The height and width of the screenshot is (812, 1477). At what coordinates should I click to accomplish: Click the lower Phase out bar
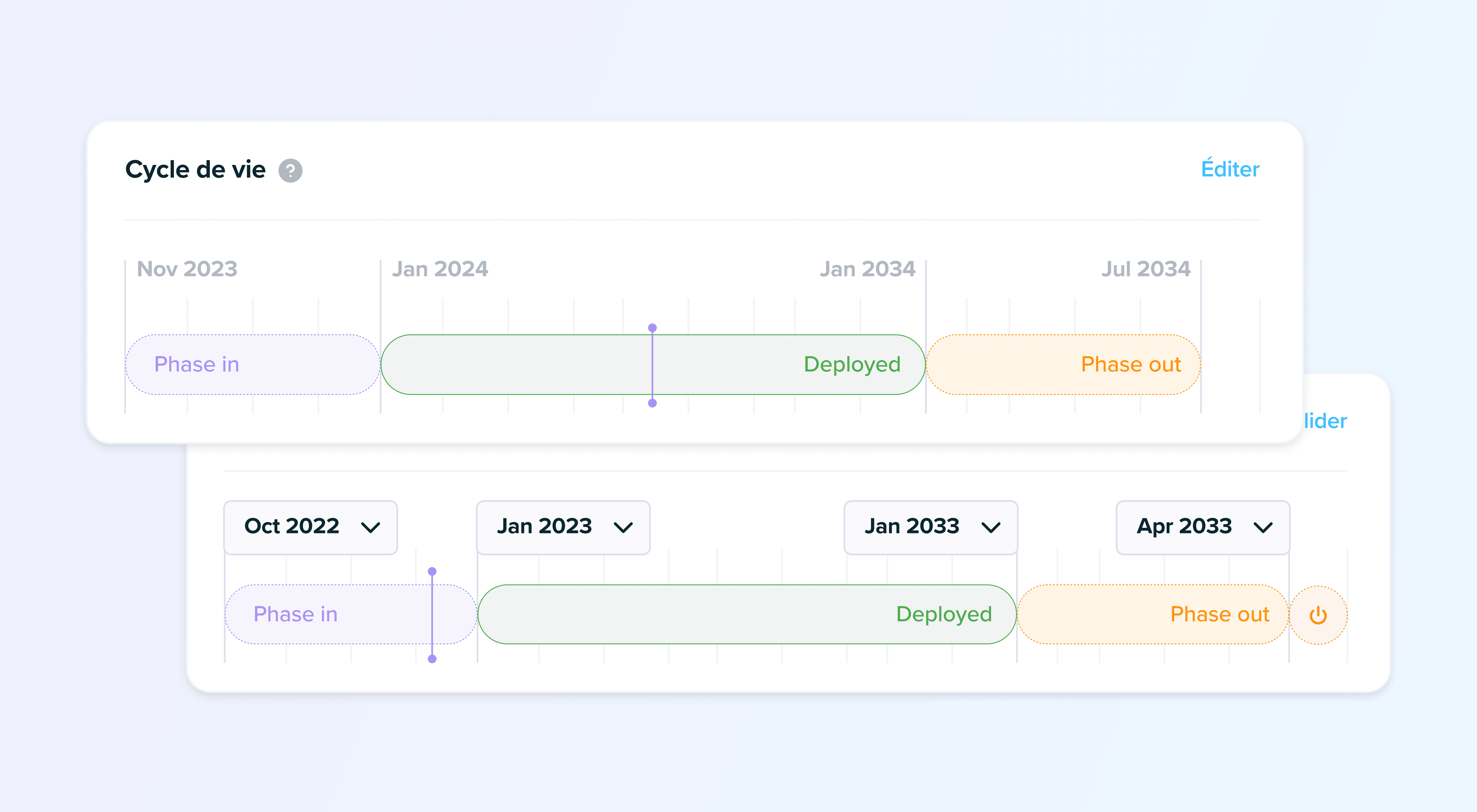pos(1152,614)
